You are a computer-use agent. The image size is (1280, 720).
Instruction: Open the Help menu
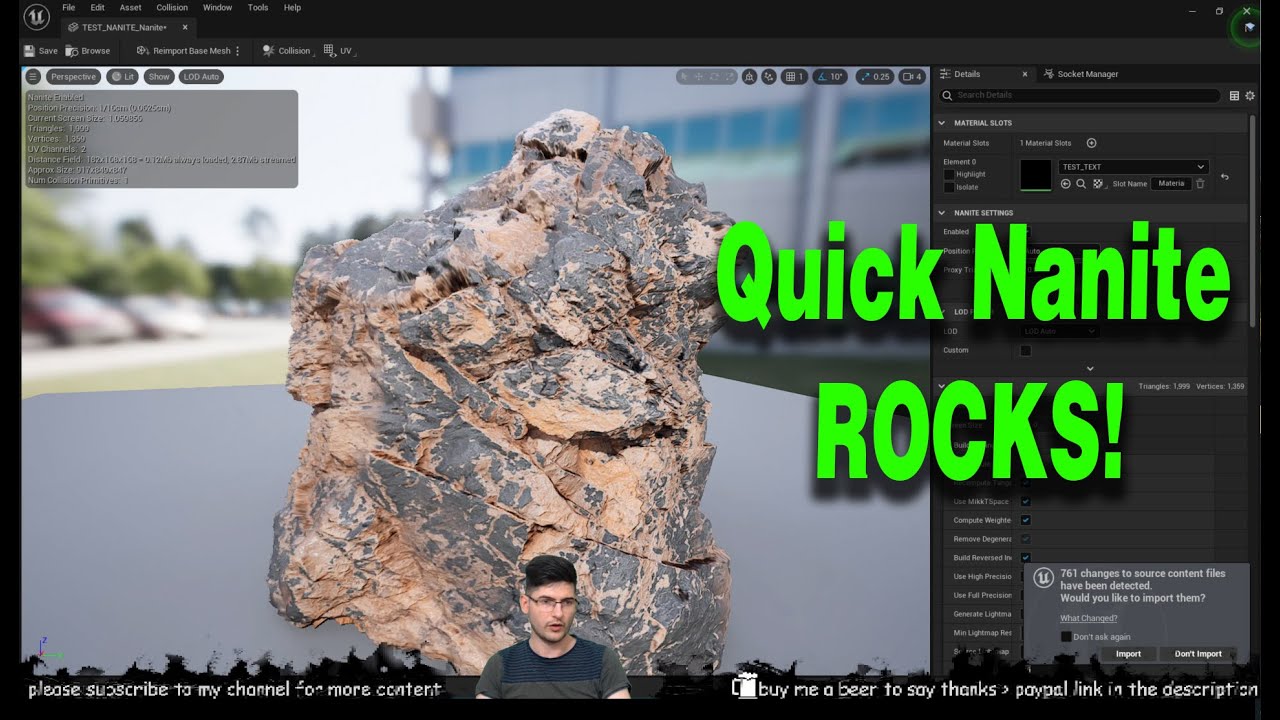tap(292, 7)
